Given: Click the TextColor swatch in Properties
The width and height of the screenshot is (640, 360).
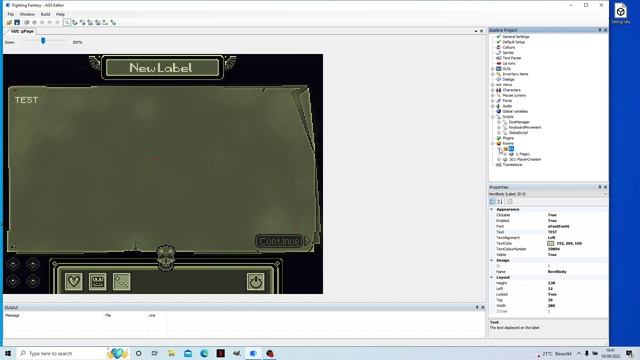Looking at the screenshot, I should coord(551,243).
